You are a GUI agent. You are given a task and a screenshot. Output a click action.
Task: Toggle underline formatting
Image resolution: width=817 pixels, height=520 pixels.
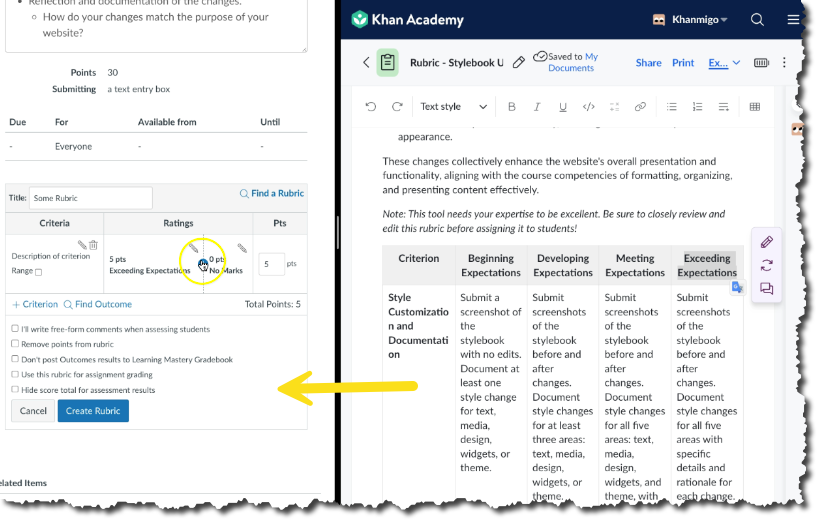point(563,107)
